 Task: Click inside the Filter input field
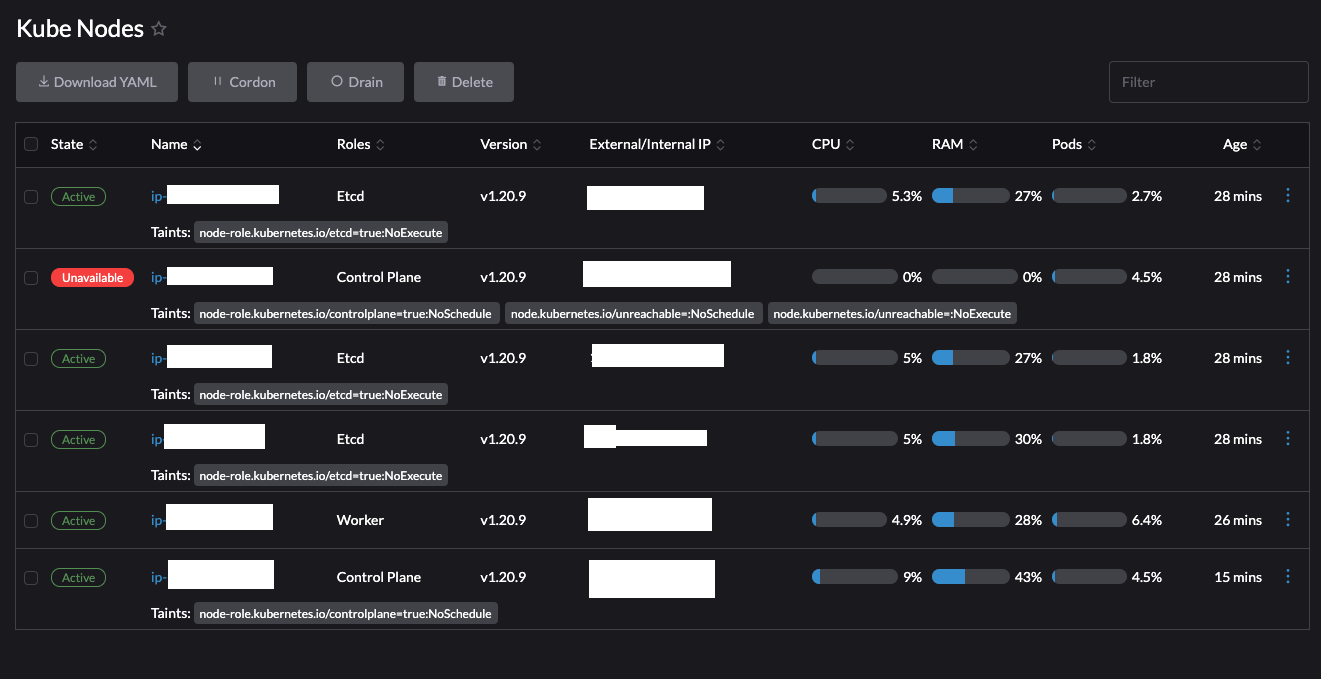(x=1208, y=82)
